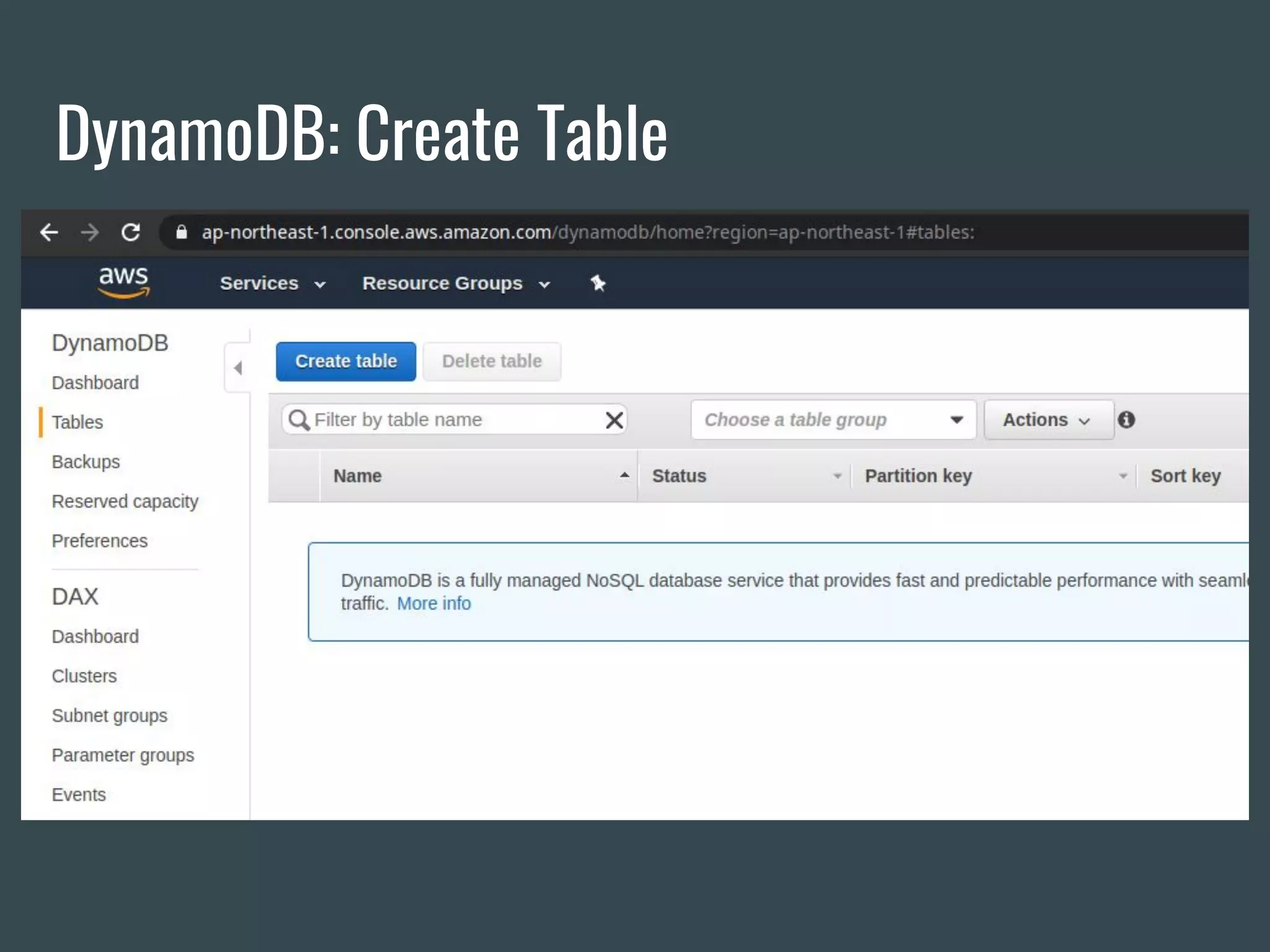Open the Services dropdown menu
The image size is (1270, 952).
(x=272, y=283)
